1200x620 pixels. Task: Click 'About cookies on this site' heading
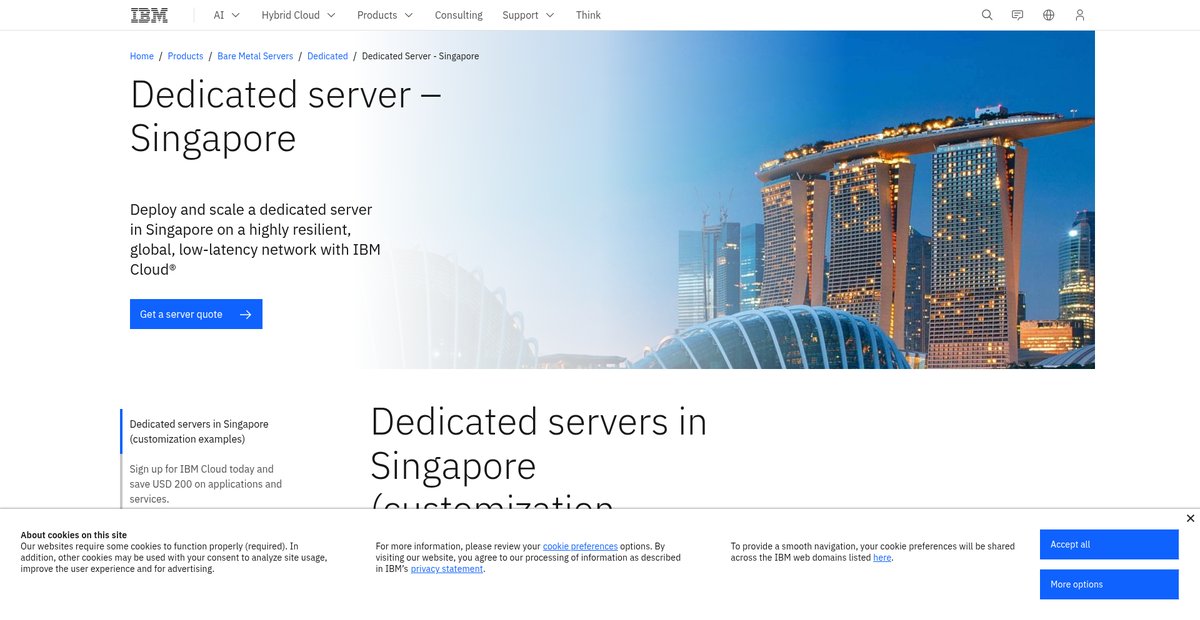coord(74,535)
